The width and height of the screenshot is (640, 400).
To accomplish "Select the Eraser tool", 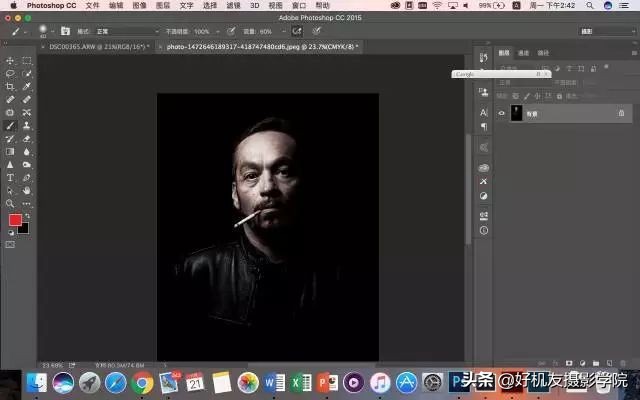I will 27,138.
